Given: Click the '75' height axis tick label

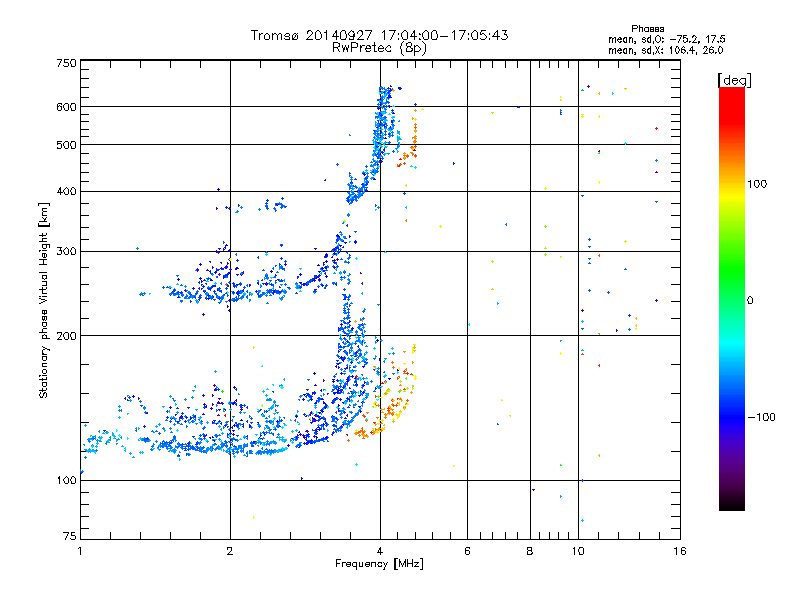Looking at the screenshot, I should pyautogui.click(x=70, y=536).
